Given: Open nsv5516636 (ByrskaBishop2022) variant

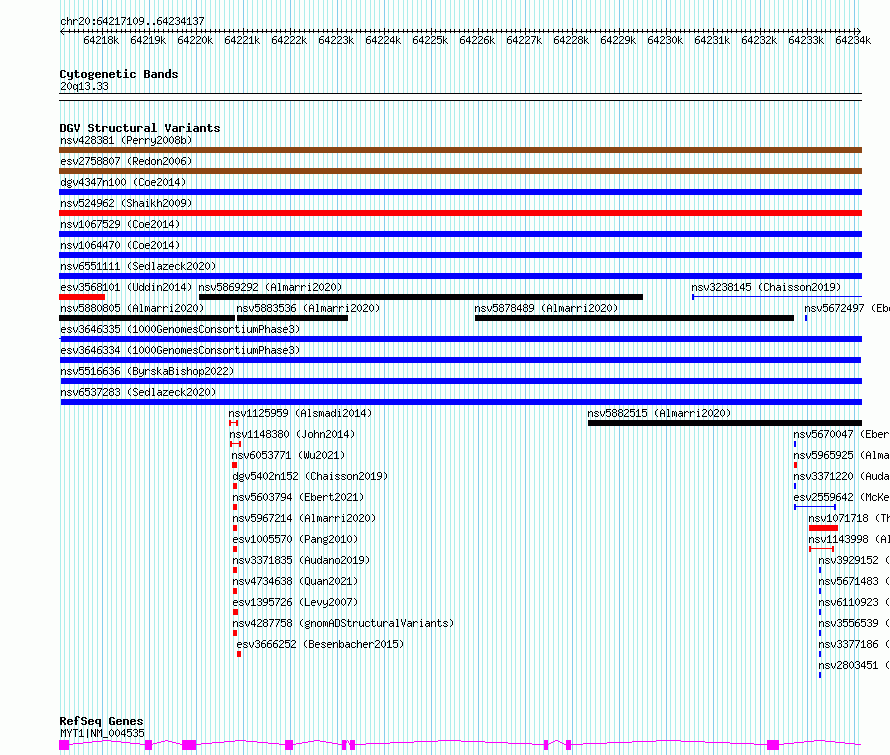Looking at the screenshot, I should coord(147,371).
